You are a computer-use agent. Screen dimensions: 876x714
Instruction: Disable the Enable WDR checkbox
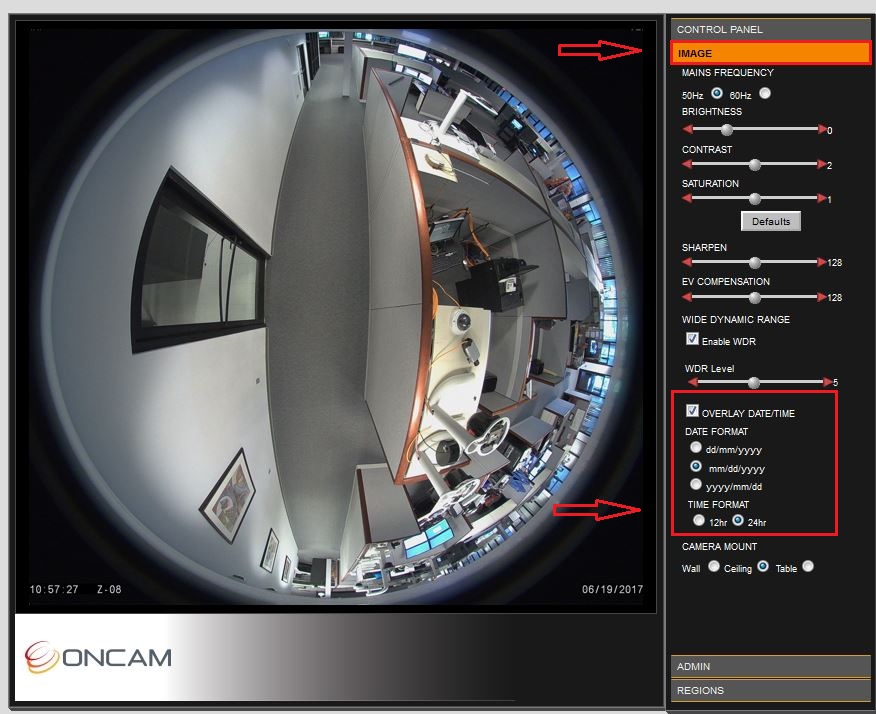(x=692, y=339)
